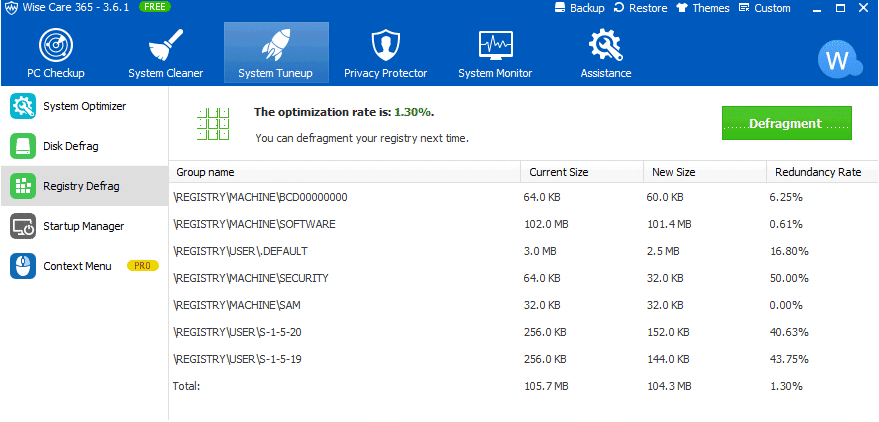This screenshot has width=879, height=422.
Task: Maximize the Wise Care 365 window
Action: 840,8
